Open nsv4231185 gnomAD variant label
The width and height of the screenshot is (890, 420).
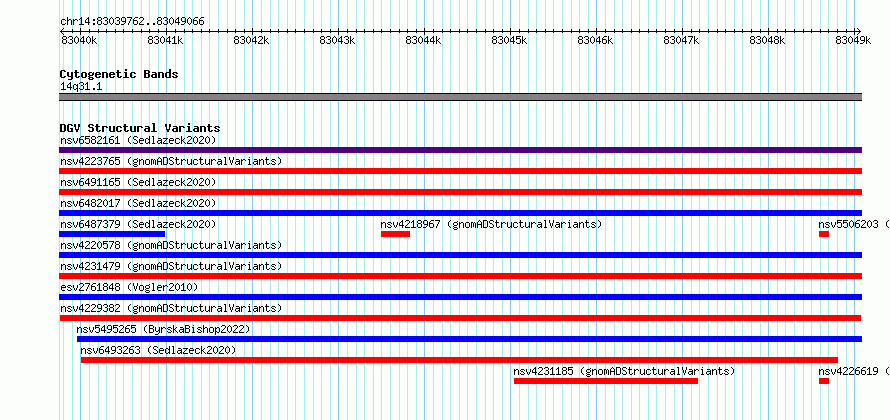click(x=624, y=371)
